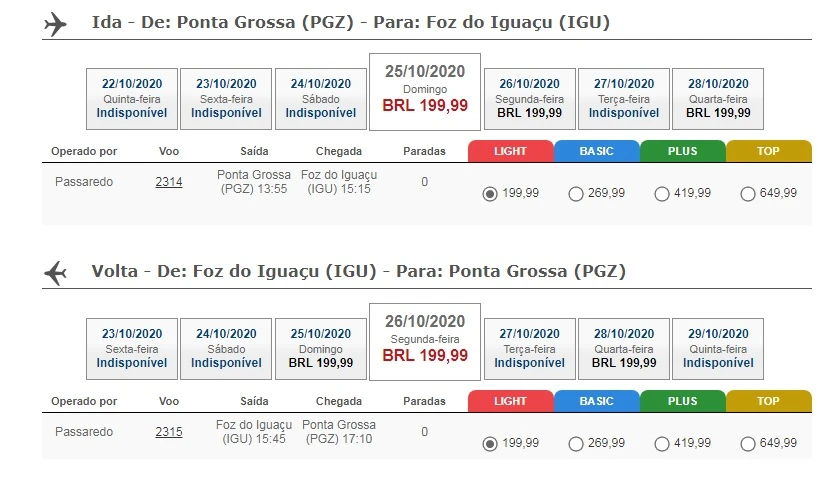Viewport: 818px width, 480px height.
Task: Select outbound date 28/10/2020 Quarta-feira
Action: pyautogui.click(x=718, y=98)
